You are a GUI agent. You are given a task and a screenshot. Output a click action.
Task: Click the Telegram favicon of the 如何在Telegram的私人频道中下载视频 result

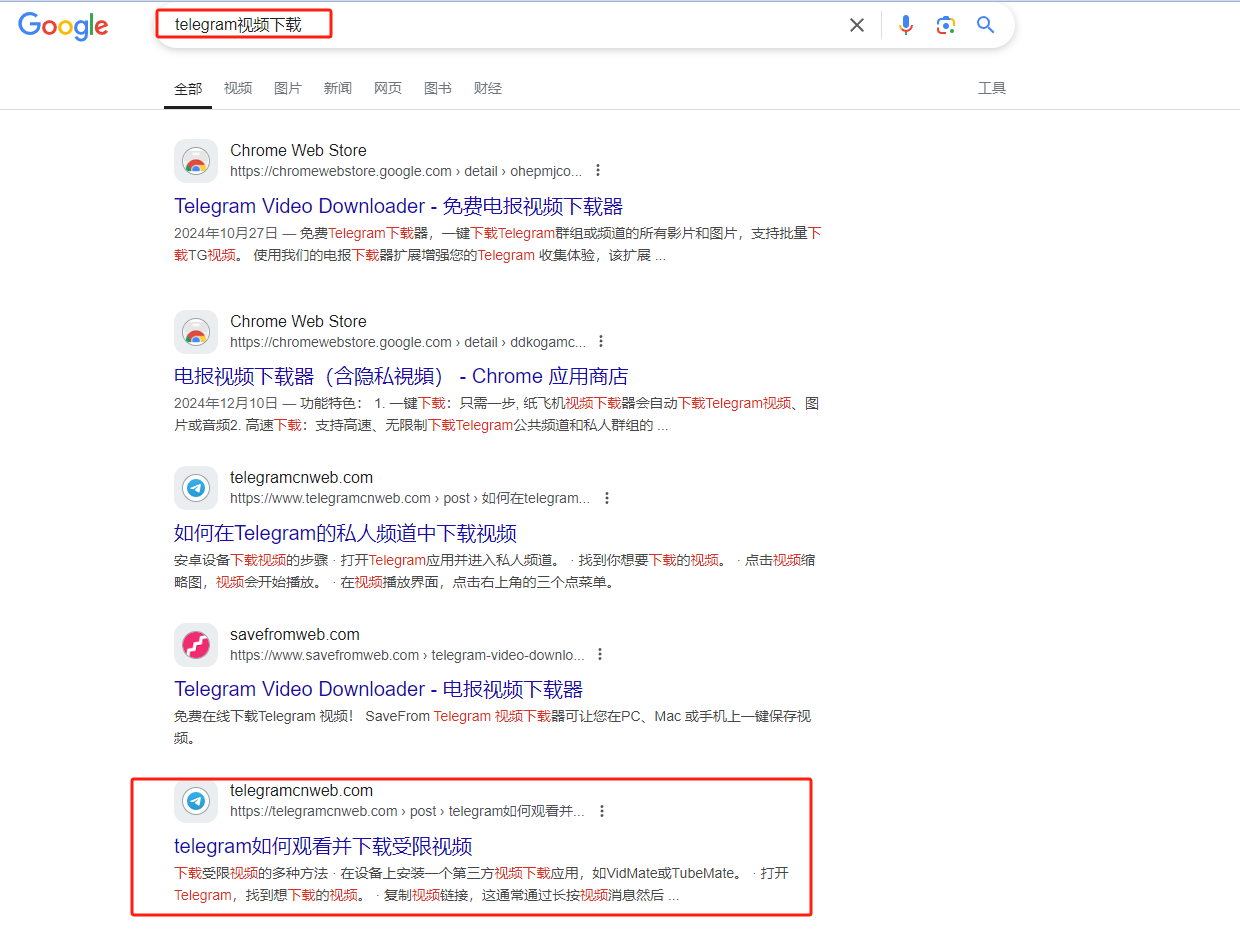[x=196, y=488]
